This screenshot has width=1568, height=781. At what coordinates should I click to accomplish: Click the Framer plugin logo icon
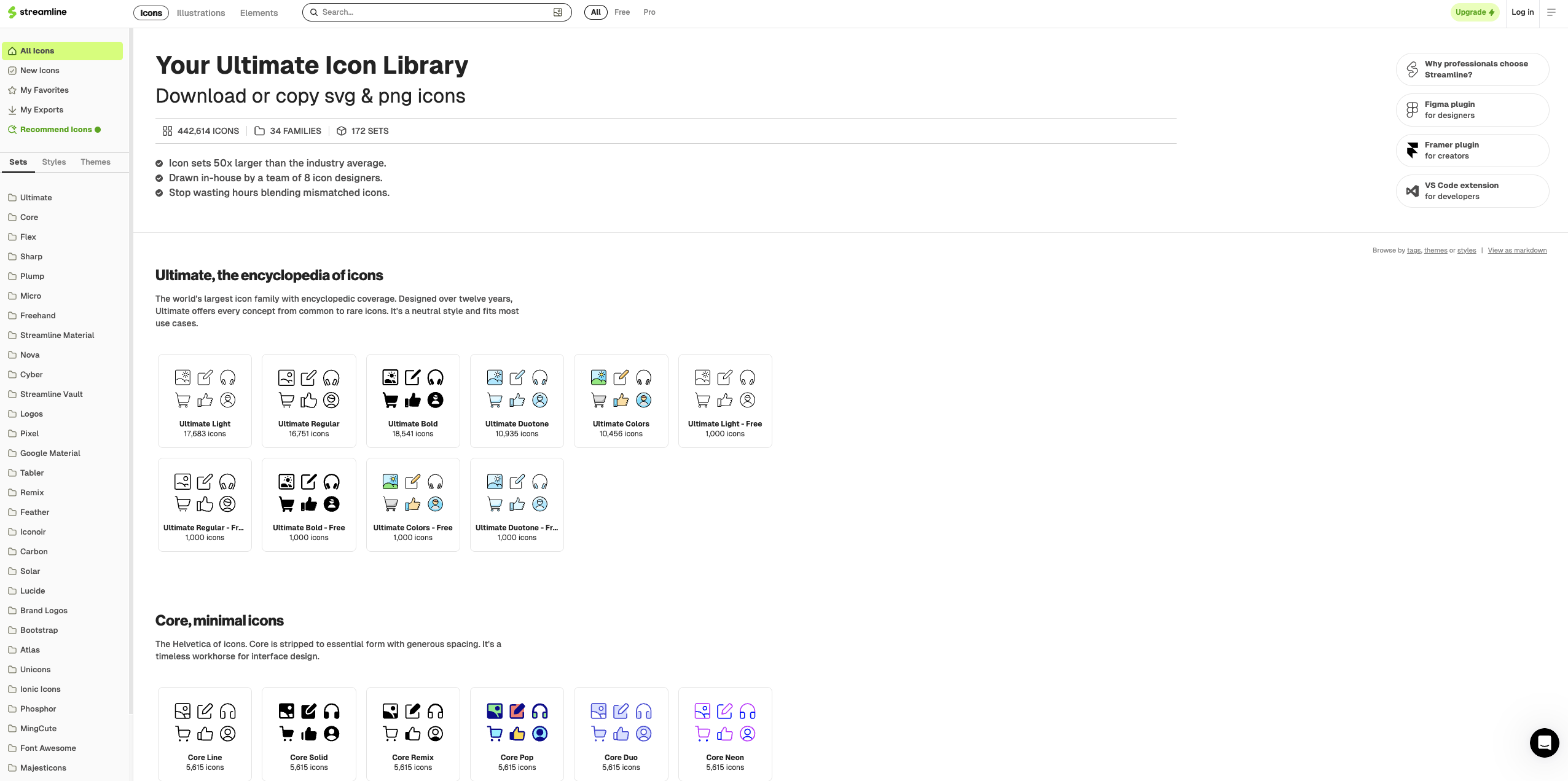pyautogui.click(x=1413, y=151)
